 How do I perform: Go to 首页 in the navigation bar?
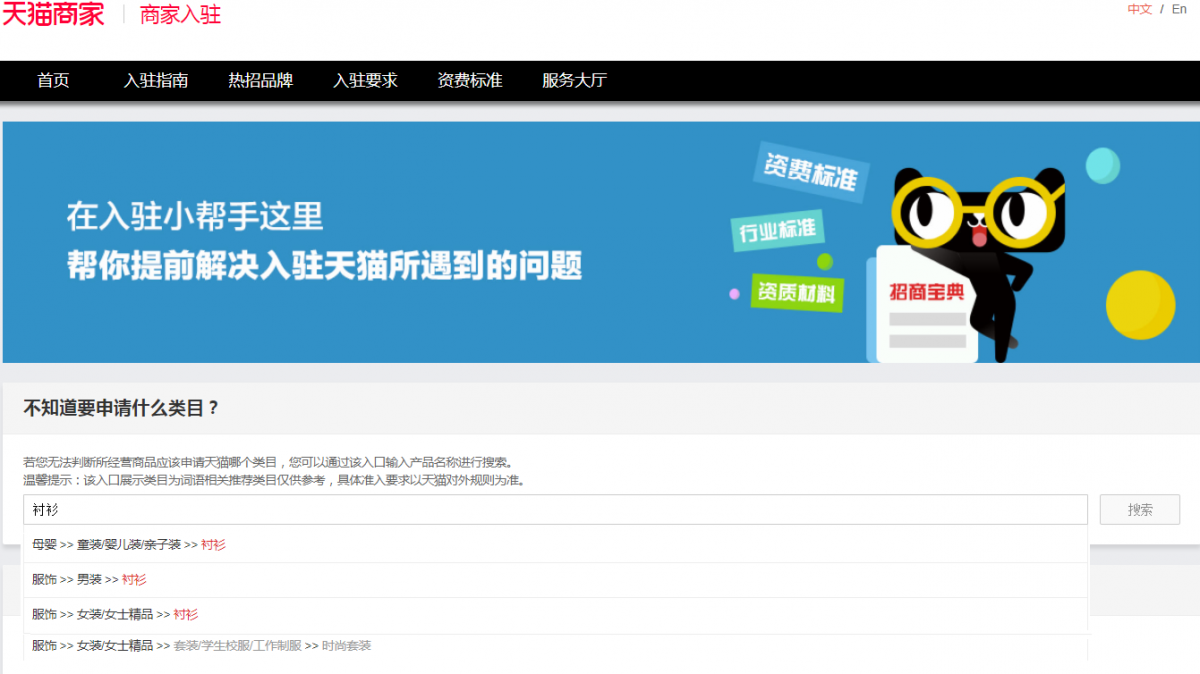pyautogui.click(x=53, y=81)
